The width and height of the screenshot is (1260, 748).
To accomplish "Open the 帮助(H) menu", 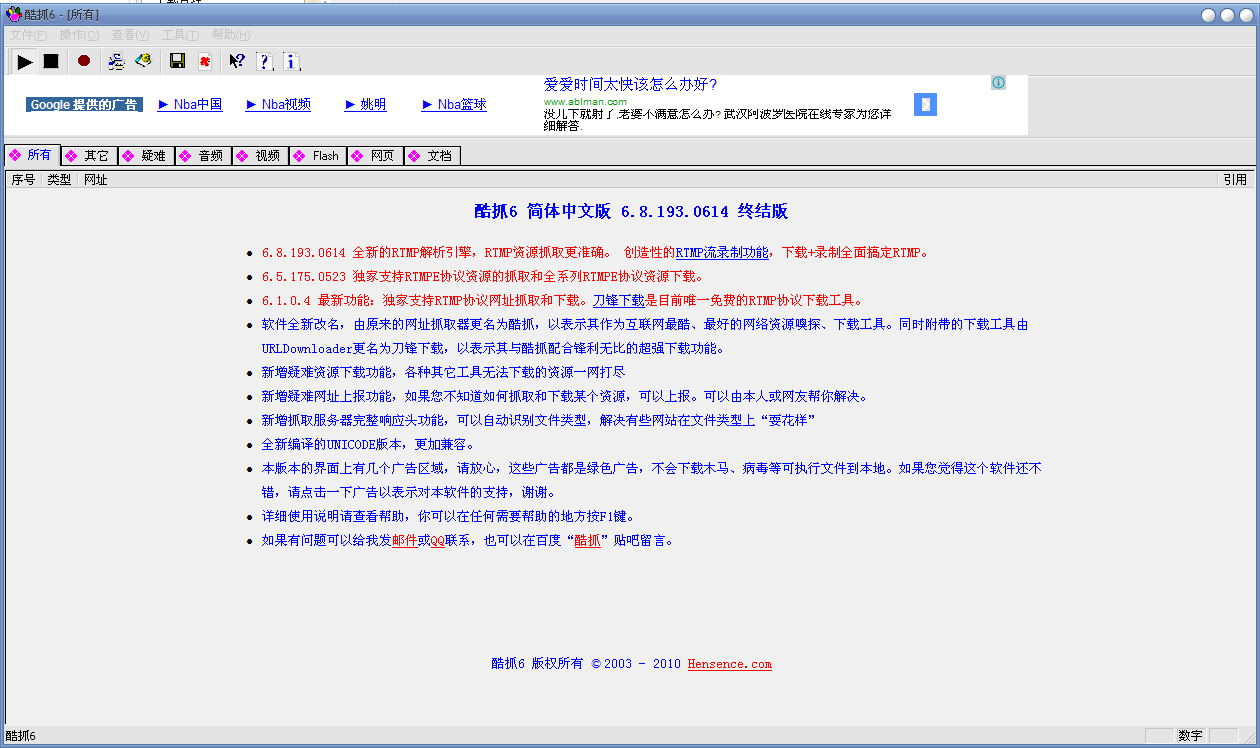I will click(231, 35).
